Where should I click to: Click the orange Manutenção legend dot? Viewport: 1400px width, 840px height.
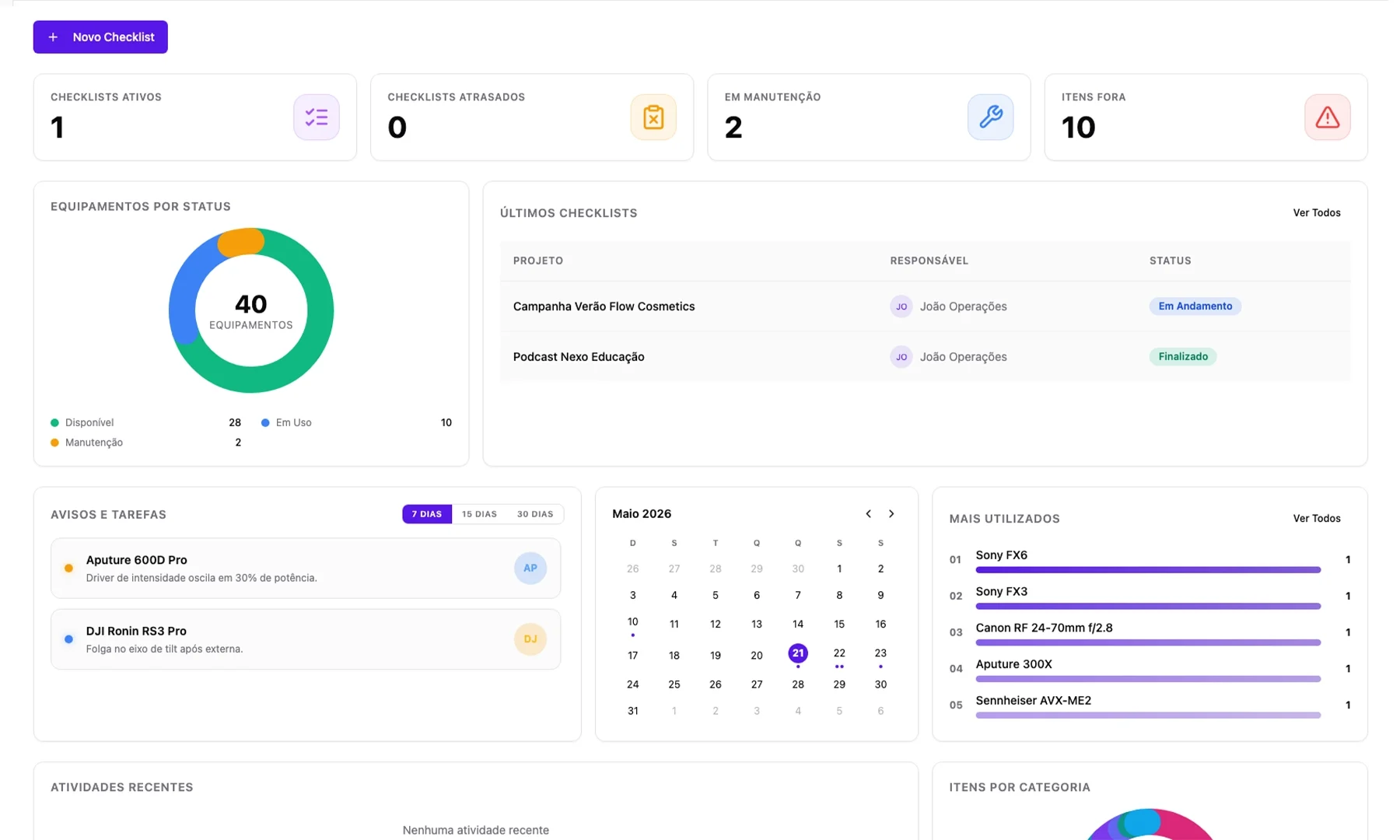[54, 443]
